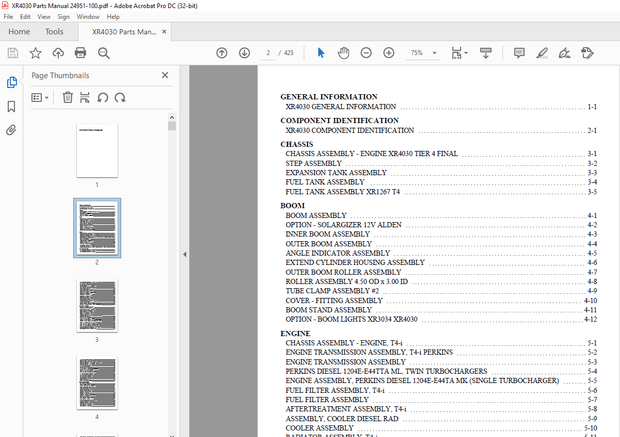Screen dimensions: 620x437
Task: Open the Window menu
Action: point(88,17)
